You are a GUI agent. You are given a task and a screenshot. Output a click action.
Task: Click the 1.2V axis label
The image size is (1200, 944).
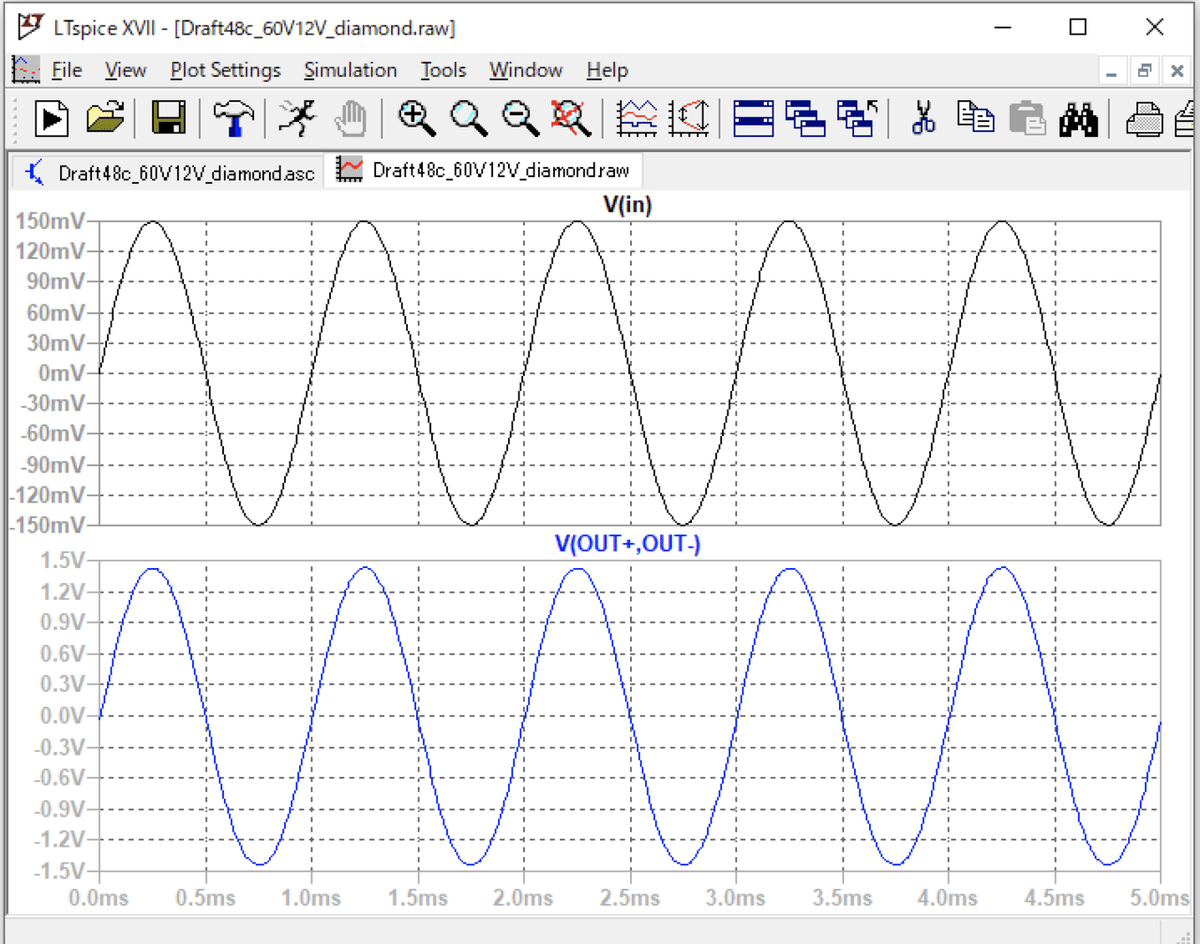(x=65, y=591)
